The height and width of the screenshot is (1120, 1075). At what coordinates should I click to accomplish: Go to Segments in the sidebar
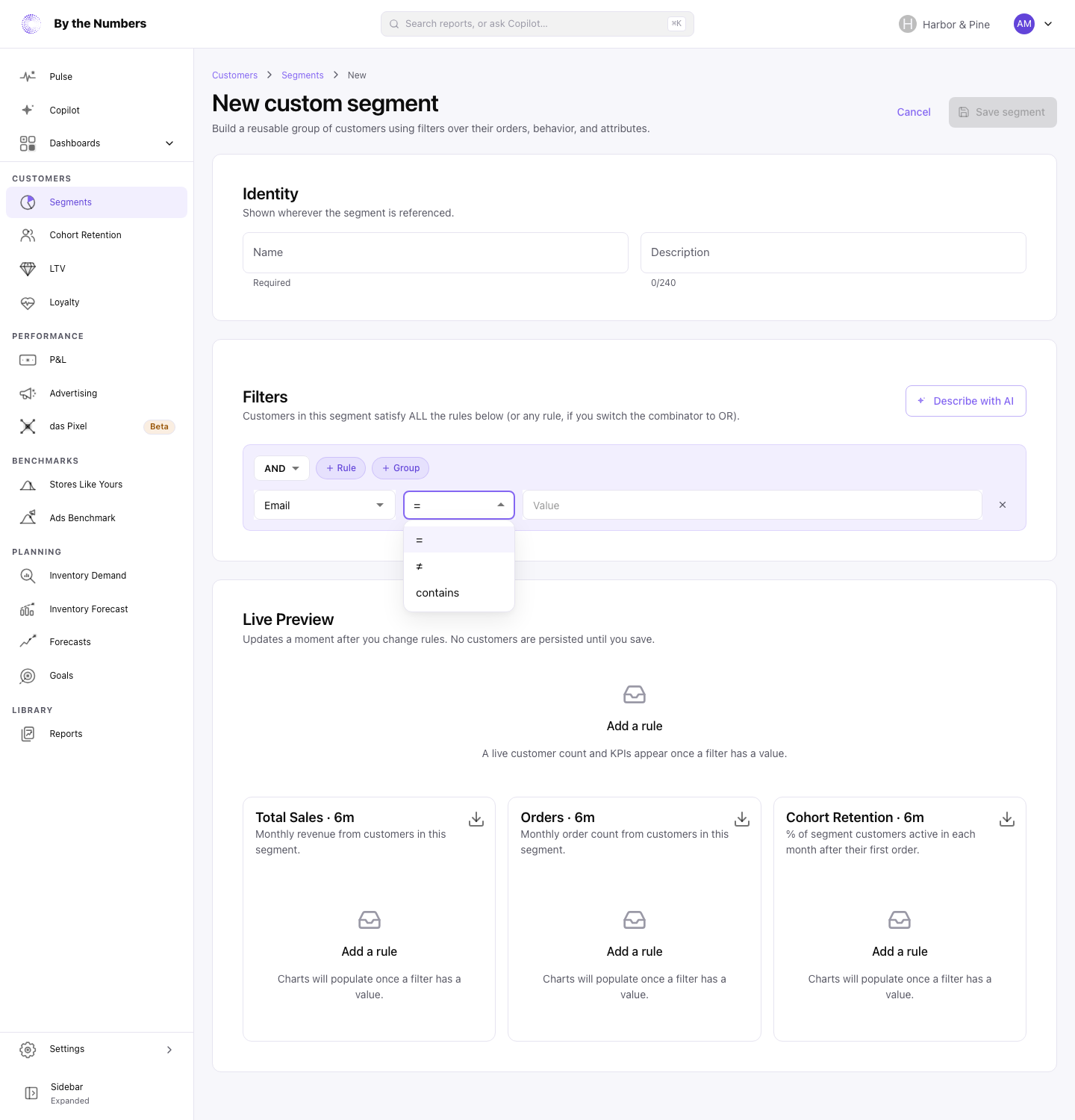coord(97,202)
